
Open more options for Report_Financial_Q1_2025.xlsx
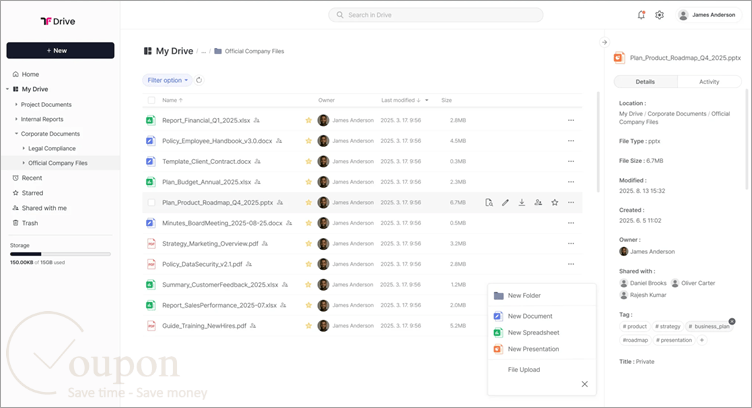coord(571,120)
